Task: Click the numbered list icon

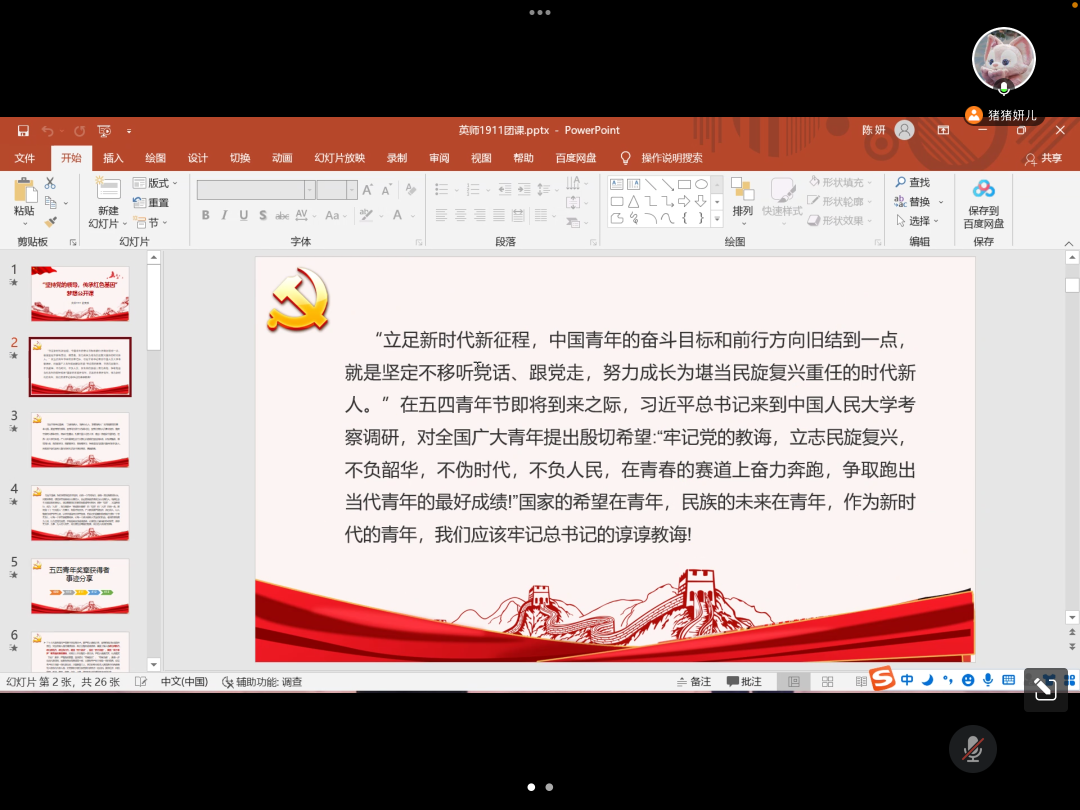Action: click(473, 189)
